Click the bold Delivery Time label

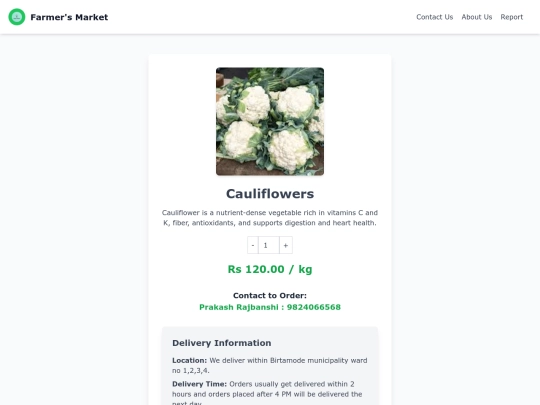click(199, 384)
